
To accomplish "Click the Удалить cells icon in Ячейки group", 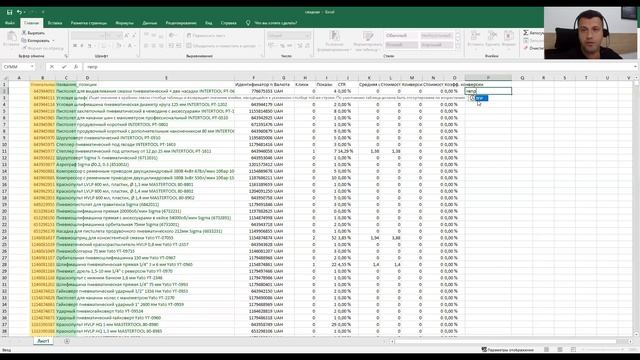I will tap(492, 37).
